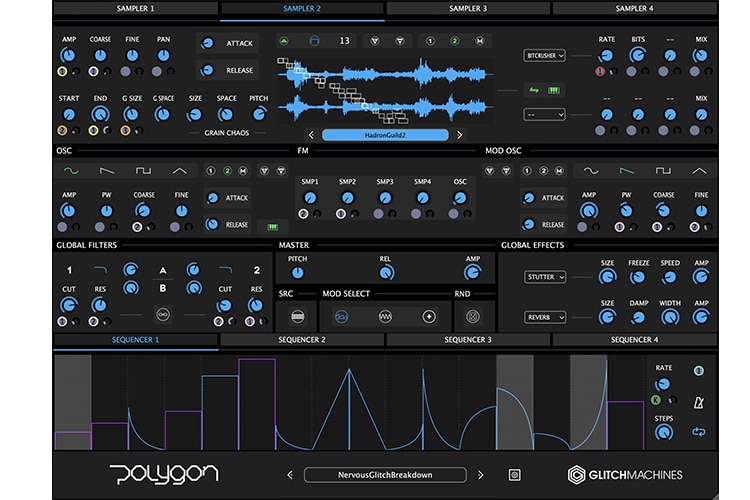Screen dimensions: 750x500
Task: Switch to the SAMPLER 3 tab
Action: point(468,8)
